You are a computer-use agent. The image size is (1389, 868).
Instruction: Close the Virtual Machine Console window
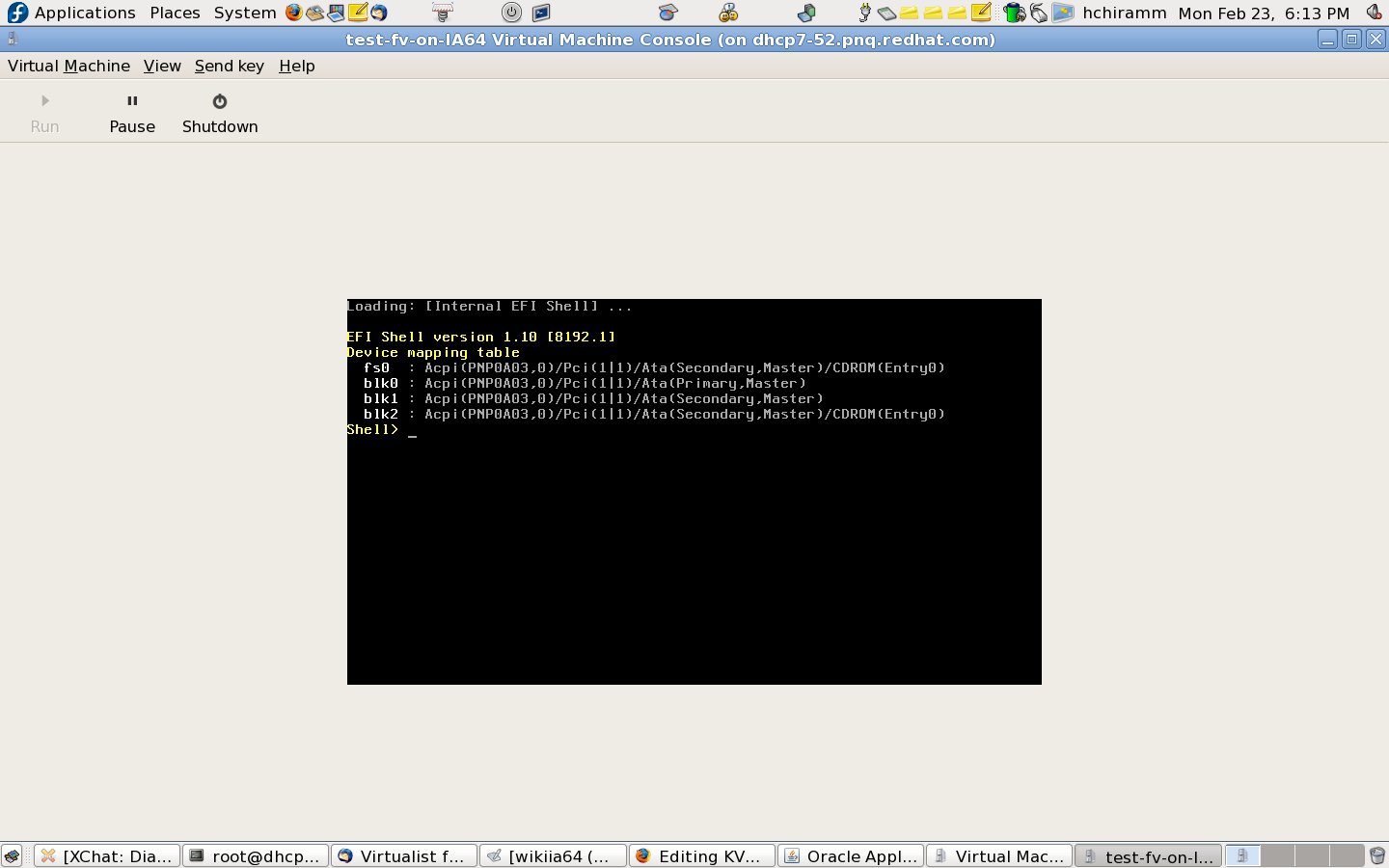point(1376,40)
